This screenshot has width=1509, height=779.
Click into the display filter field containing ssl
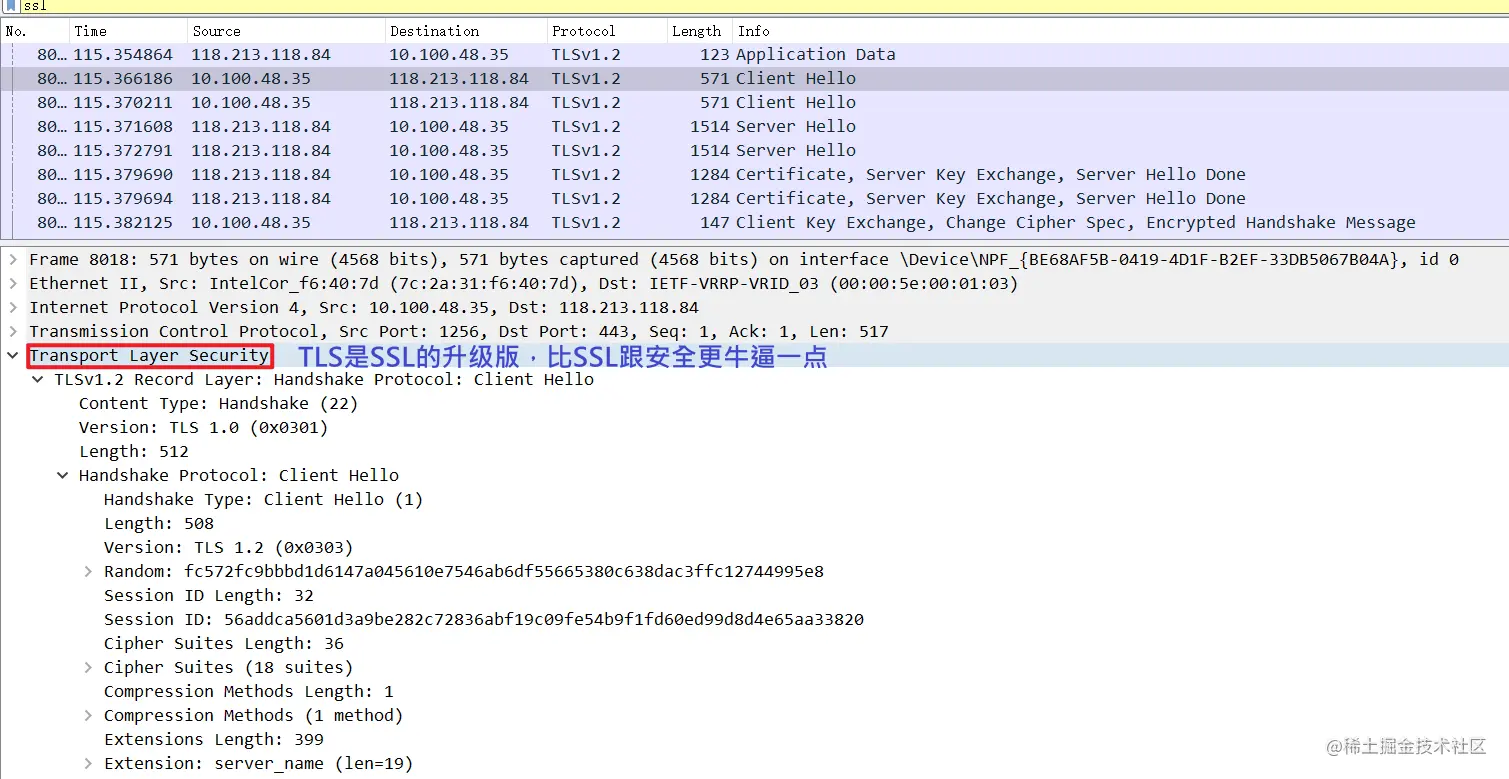[764, 6]
